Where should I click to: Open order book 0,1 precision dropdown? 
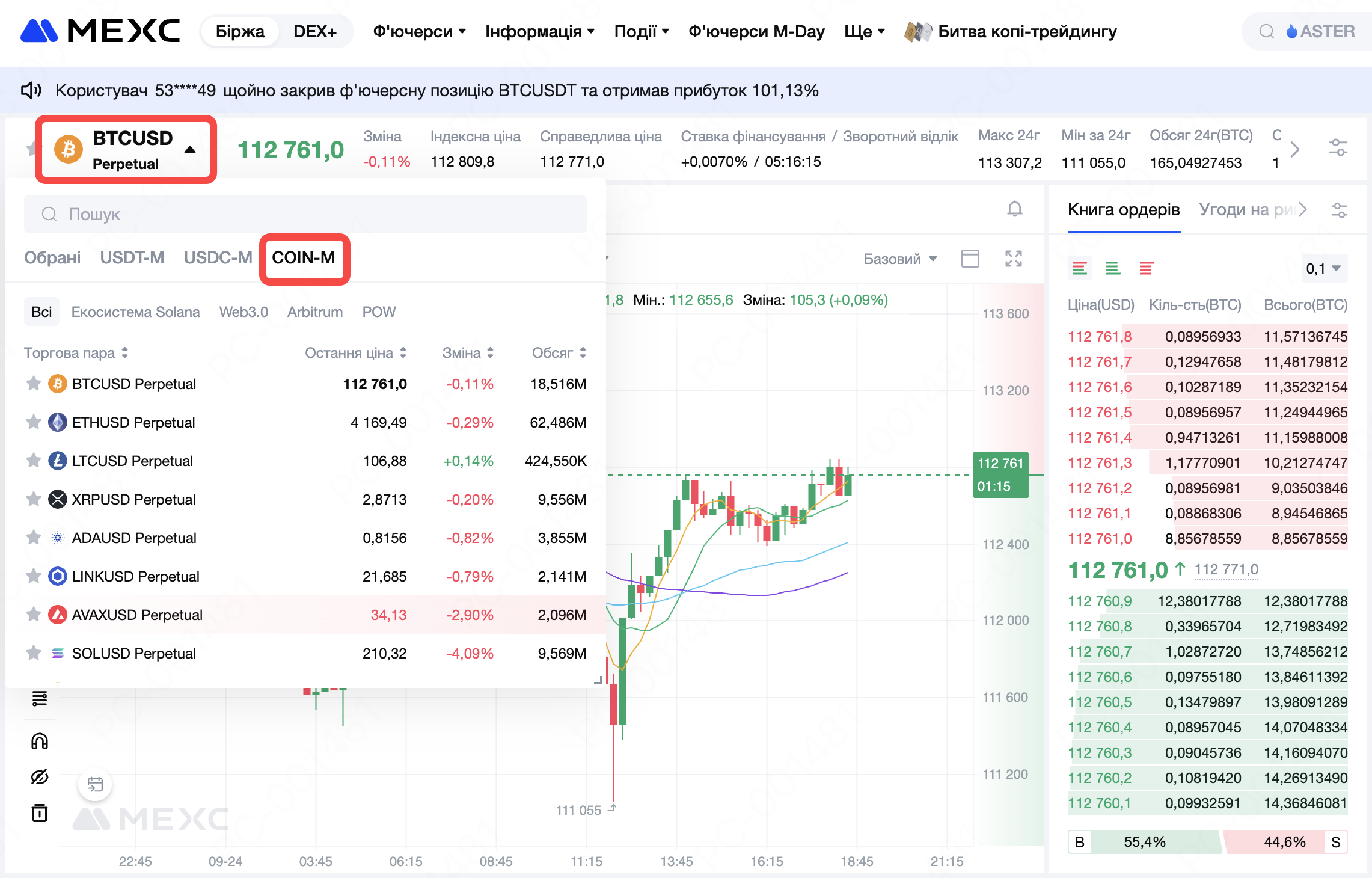tap(1323, 268)
